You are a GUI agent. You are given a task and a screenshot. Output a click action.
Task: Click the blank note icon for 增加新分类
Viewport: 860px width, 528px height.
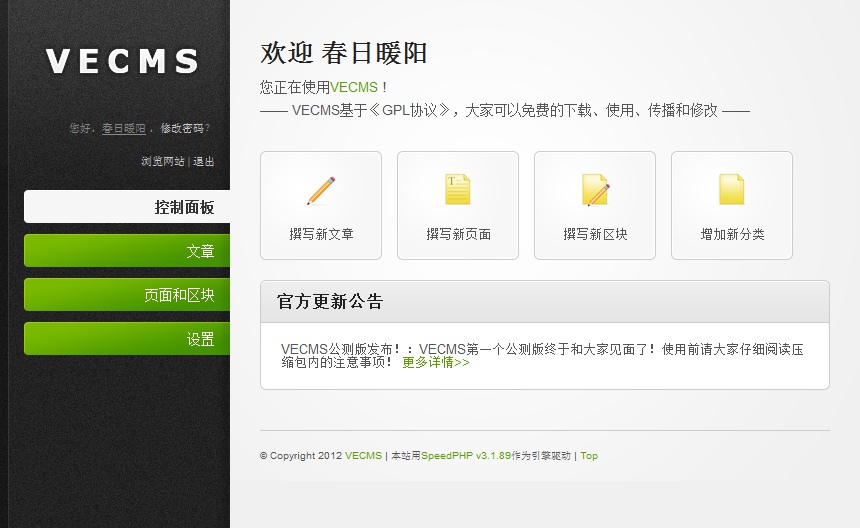click(x=732, y=189)
